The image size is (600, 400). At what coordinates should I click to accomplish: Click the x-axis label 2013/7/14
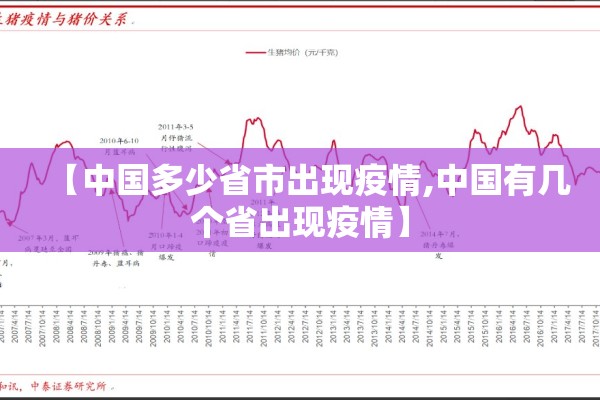360,326
